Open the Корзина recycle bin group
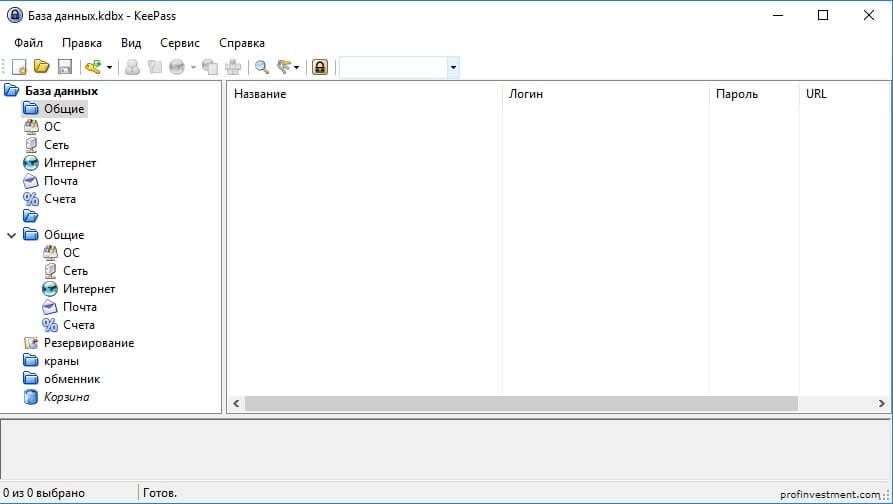The height and width of the screenshot is (504, 893). [66, 398]
